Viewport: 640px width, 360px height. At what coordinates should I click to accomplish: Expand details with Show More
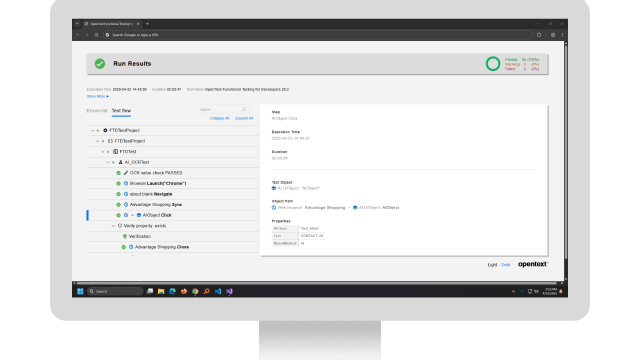tap(98, 96)
